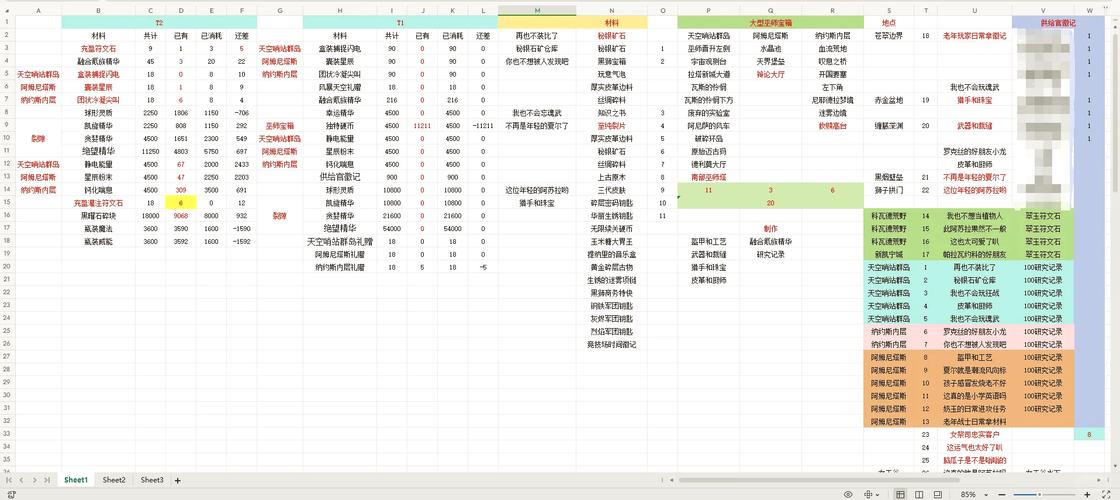Click the horizontal scrollbar right arrow

click(x=1097, y=480)
